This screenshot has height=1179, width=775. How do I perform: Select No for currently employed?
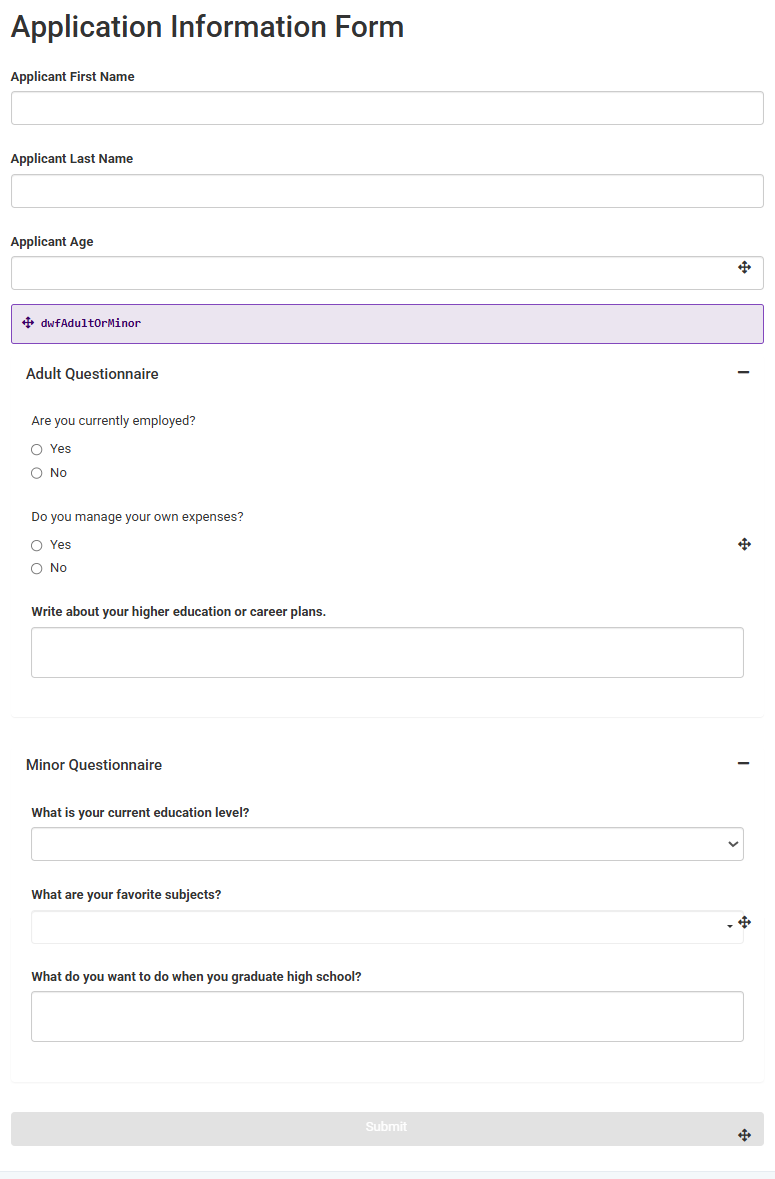pos(37,473)
